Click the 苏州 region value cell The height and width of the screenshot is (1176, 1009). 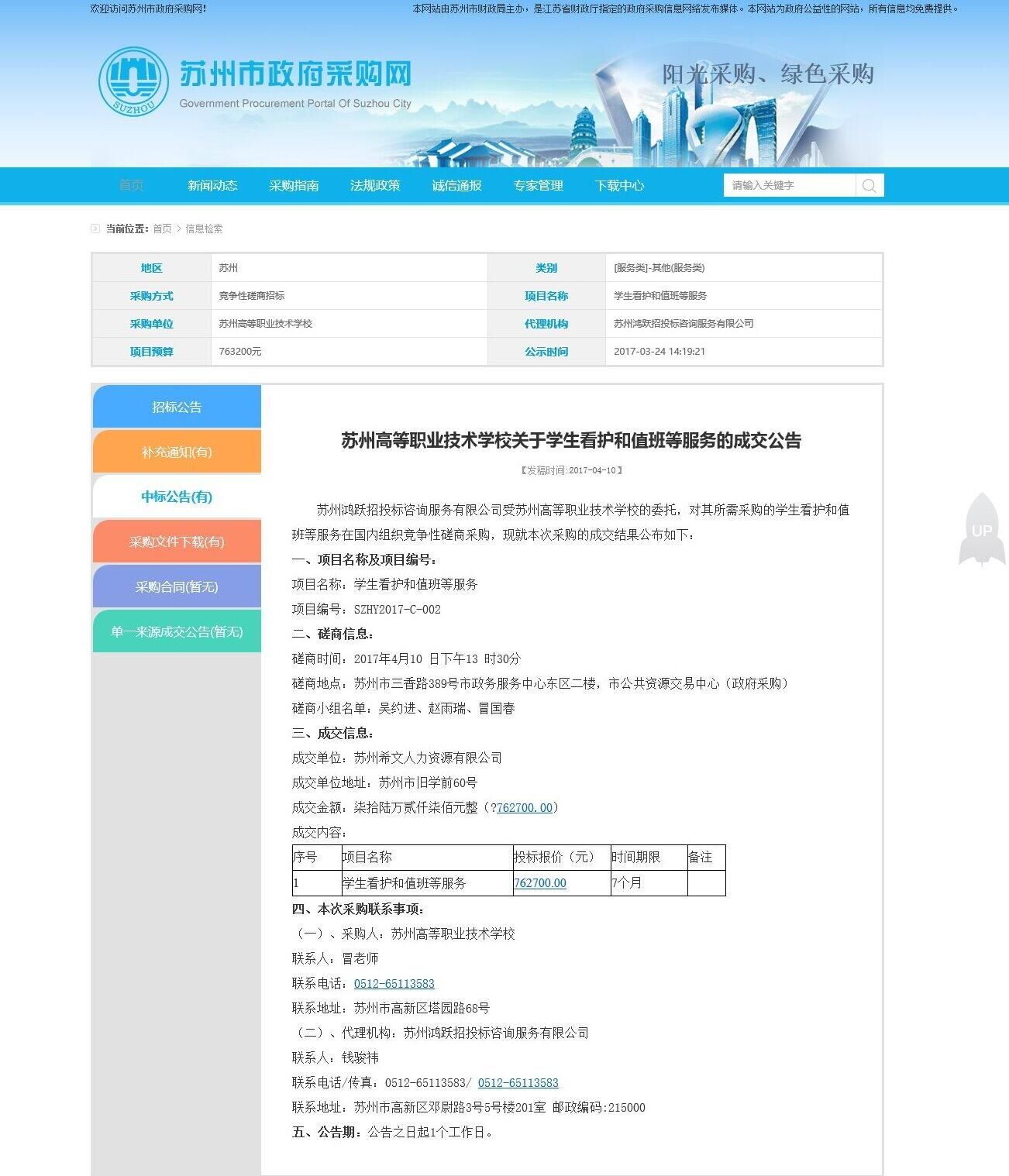349,267
